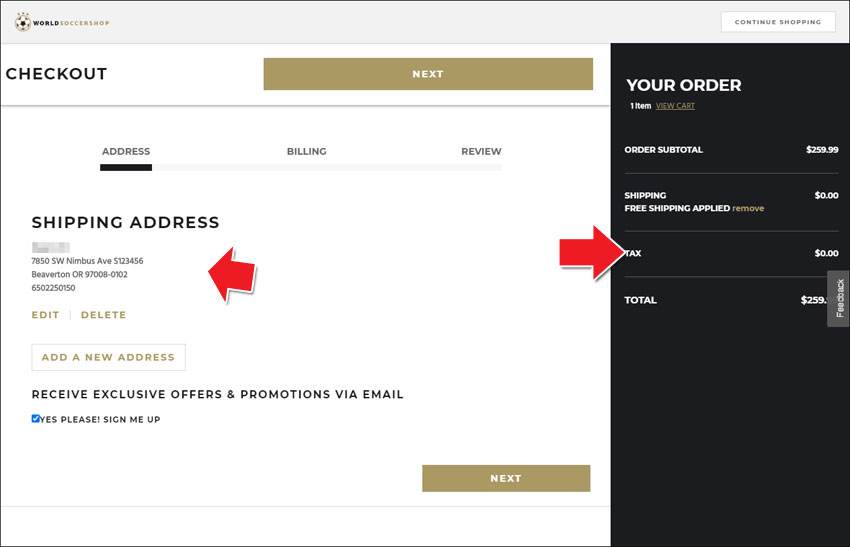Click Add a New Address button
Viewport: 850px width, 547px height.
point(108,357)
